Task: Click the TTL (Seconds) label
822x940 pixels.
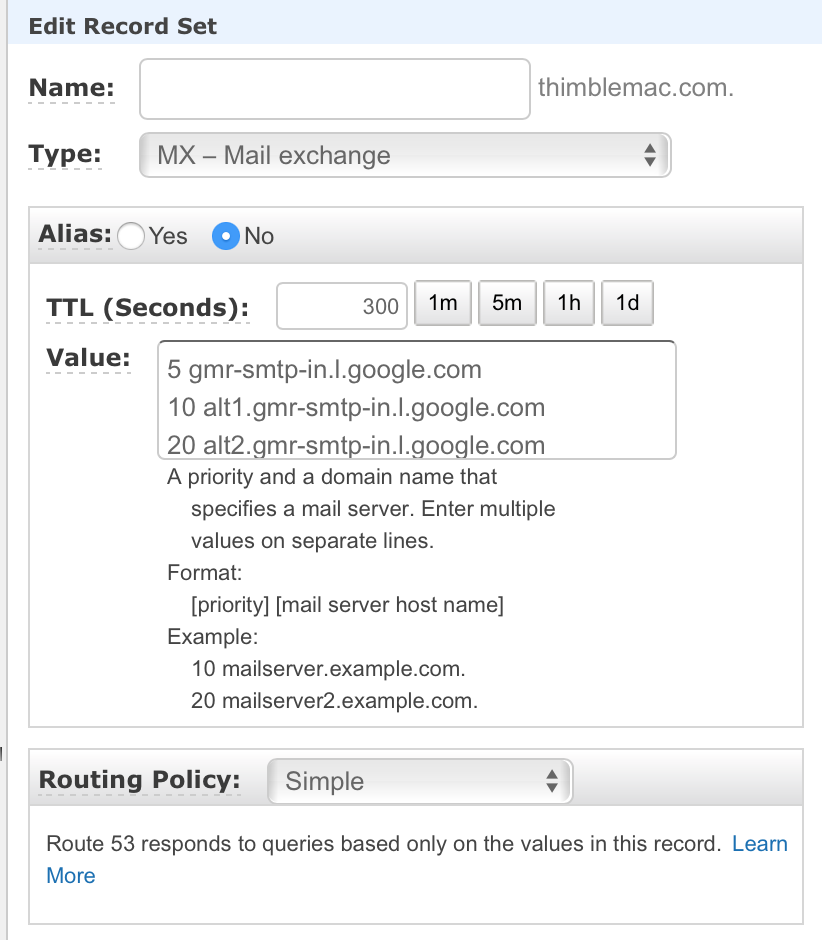Action: click(147, 307)
